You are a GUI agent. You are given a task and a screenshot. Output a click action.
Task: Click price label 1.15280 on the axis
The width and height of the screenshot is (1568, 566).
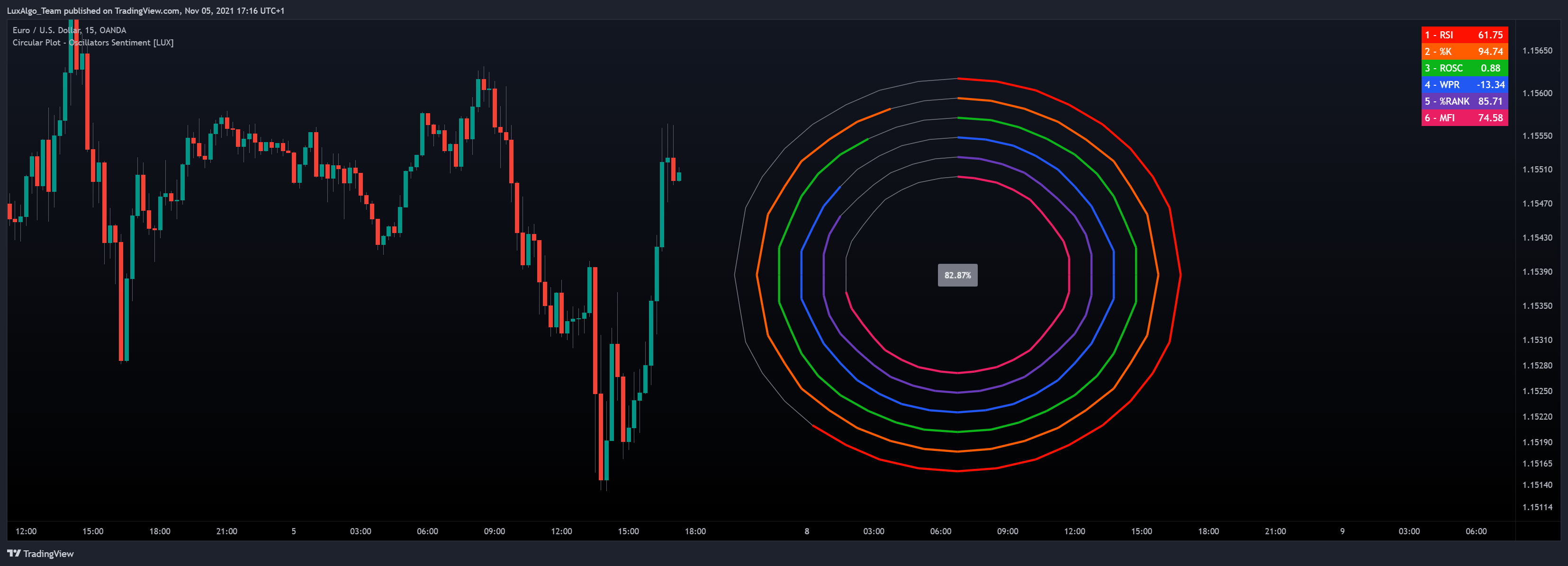click(1537, 365)
